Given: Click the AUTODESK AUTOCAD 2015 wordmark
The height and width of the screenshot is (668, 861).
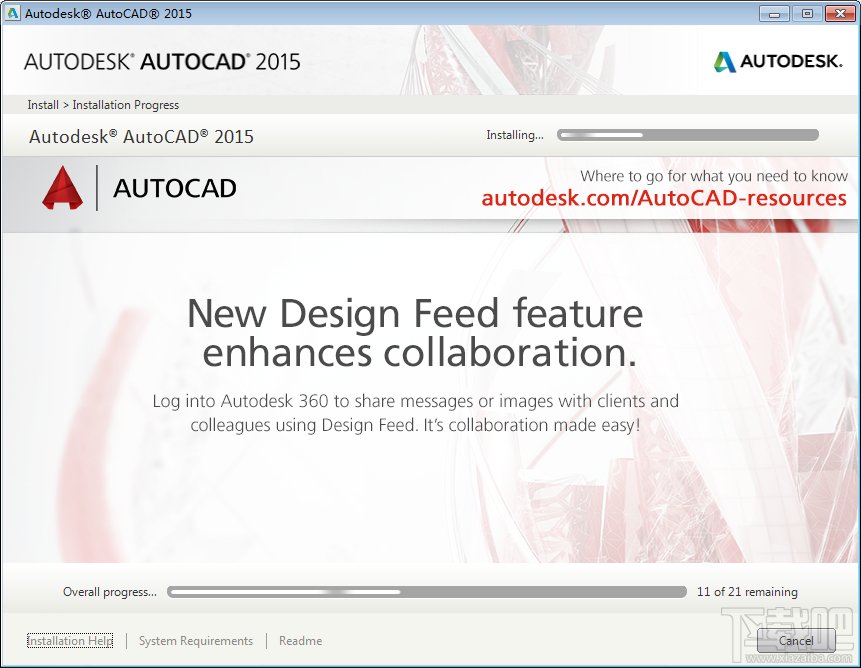Looking at the screenshot, I should tap(162, 61).
